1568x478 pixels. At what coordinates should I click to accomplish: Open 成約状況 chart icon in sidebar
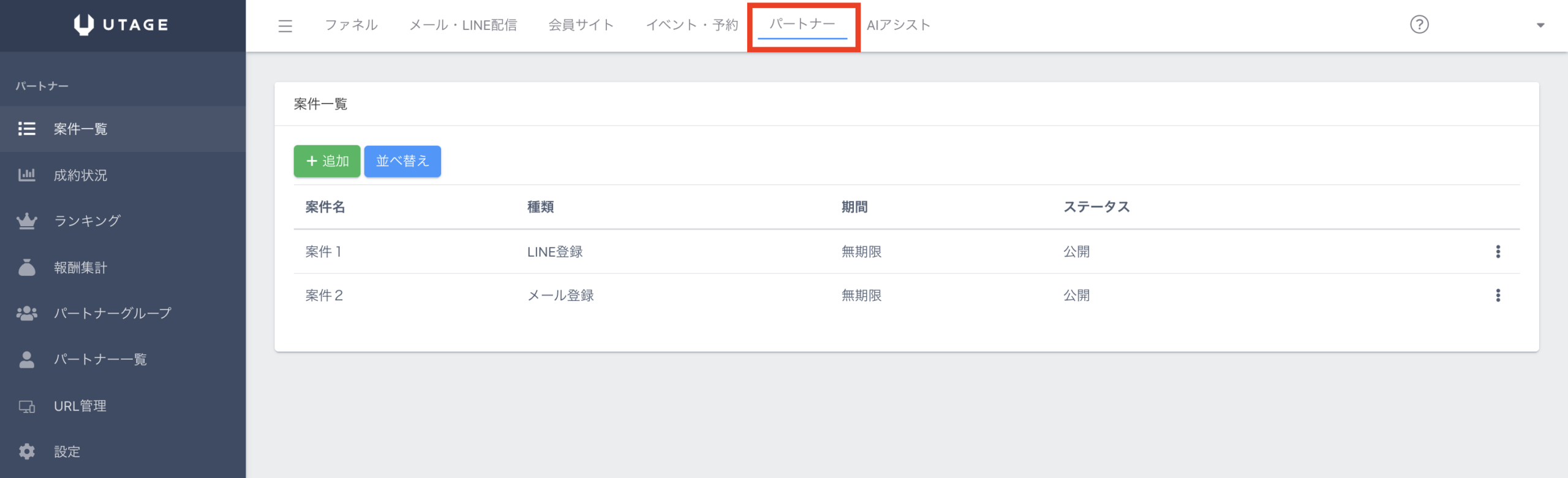pos(26,175)
